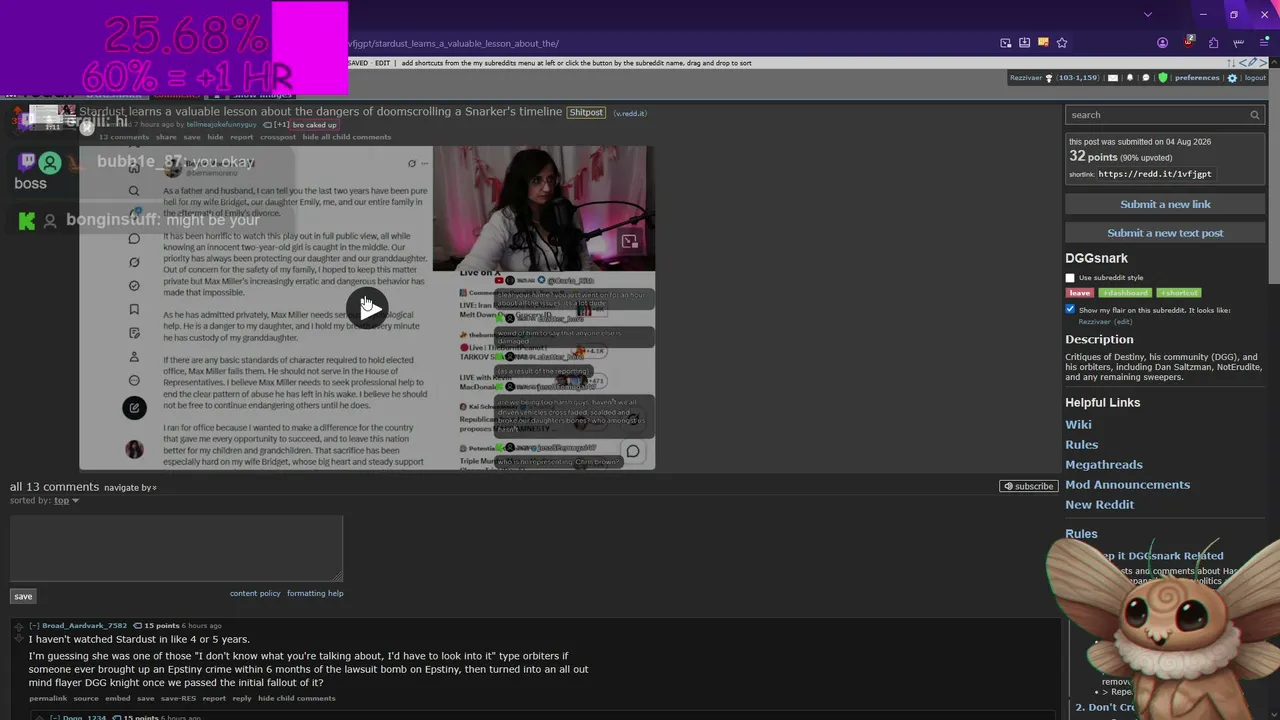Click the +shortcut button

pyautogui.click(x=1179, y=293)
